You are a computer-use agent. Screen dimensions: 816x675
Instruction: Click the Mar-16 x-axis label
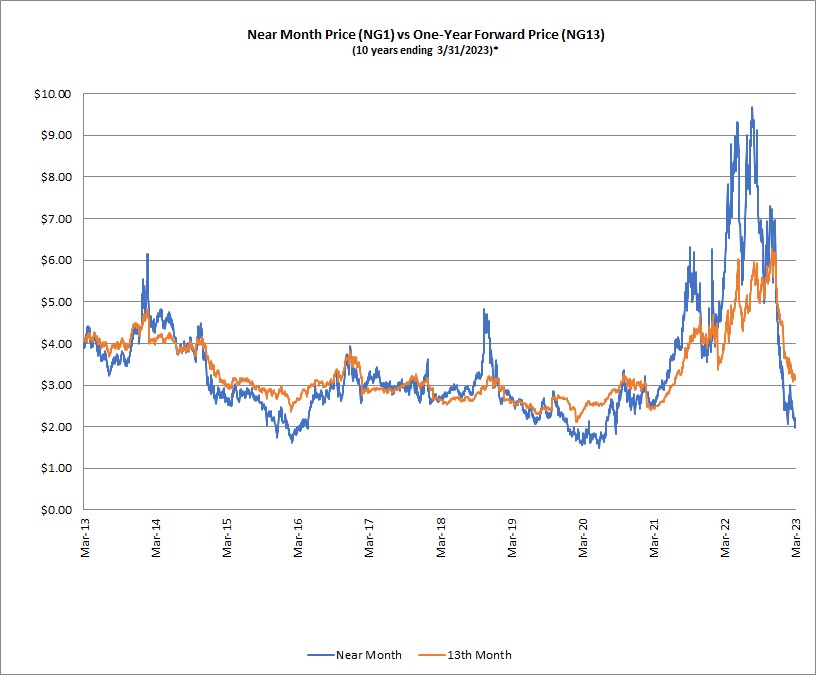(298, 538)
